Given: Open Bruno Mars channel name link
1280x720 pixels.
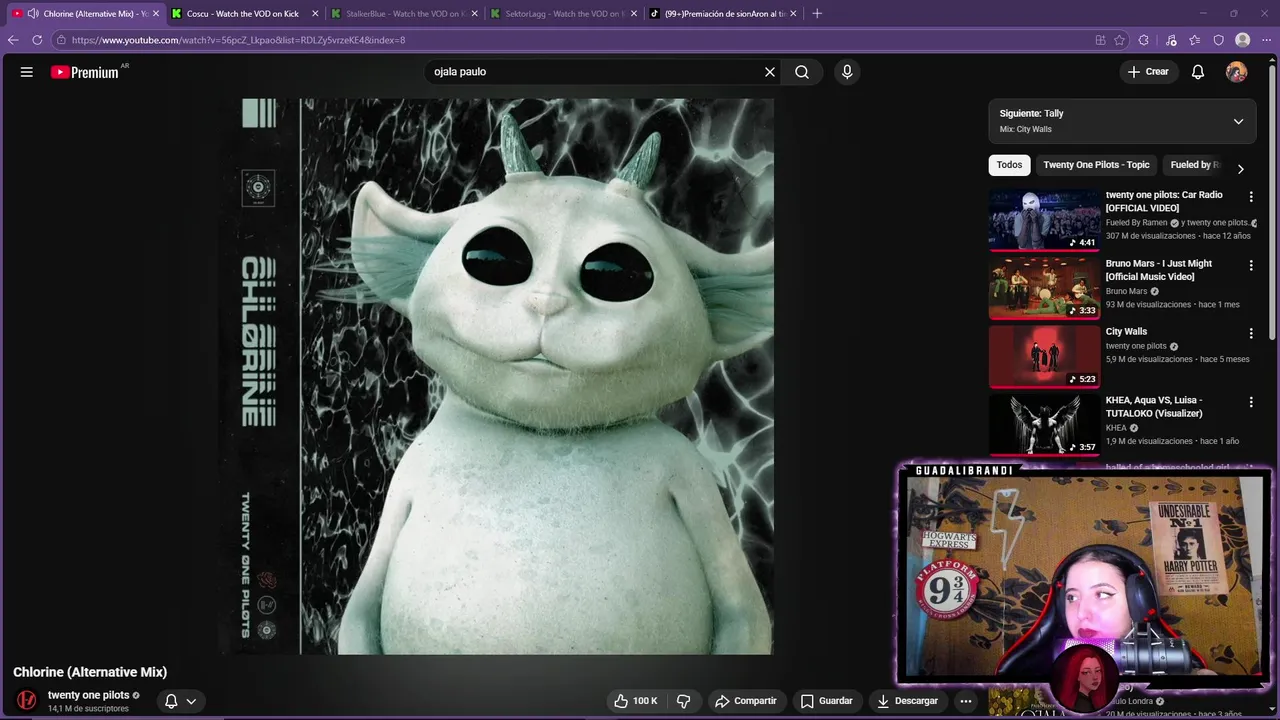Looking at the screenshot, I should pos(1126,291).
